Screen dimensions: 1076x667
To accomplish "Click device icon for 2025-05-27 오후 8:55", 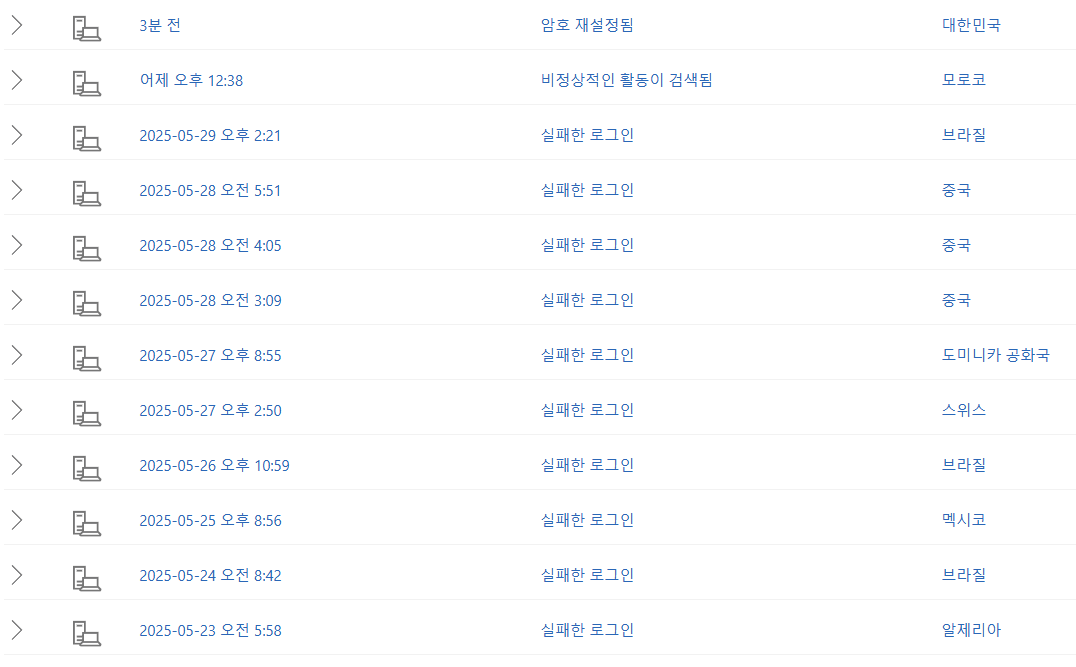I will coord(87,358).
